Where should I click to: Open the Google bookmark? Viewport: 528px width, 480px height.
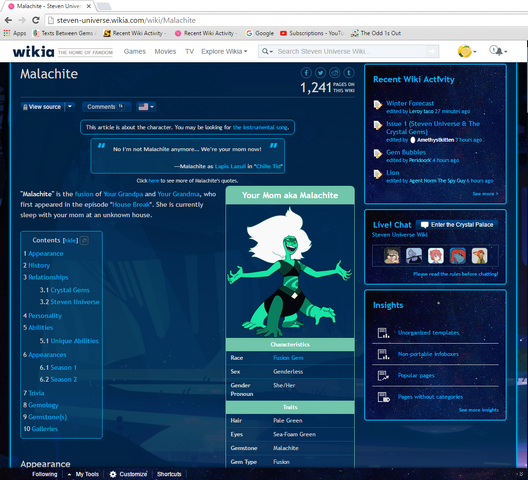[x=260, y=33]
